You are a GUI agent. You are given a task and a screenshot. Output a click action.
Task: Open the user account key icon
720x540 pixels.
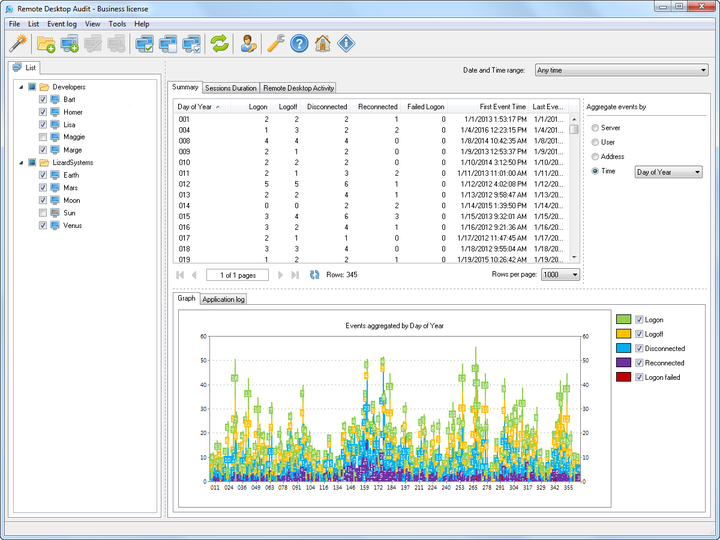(248, 44)
